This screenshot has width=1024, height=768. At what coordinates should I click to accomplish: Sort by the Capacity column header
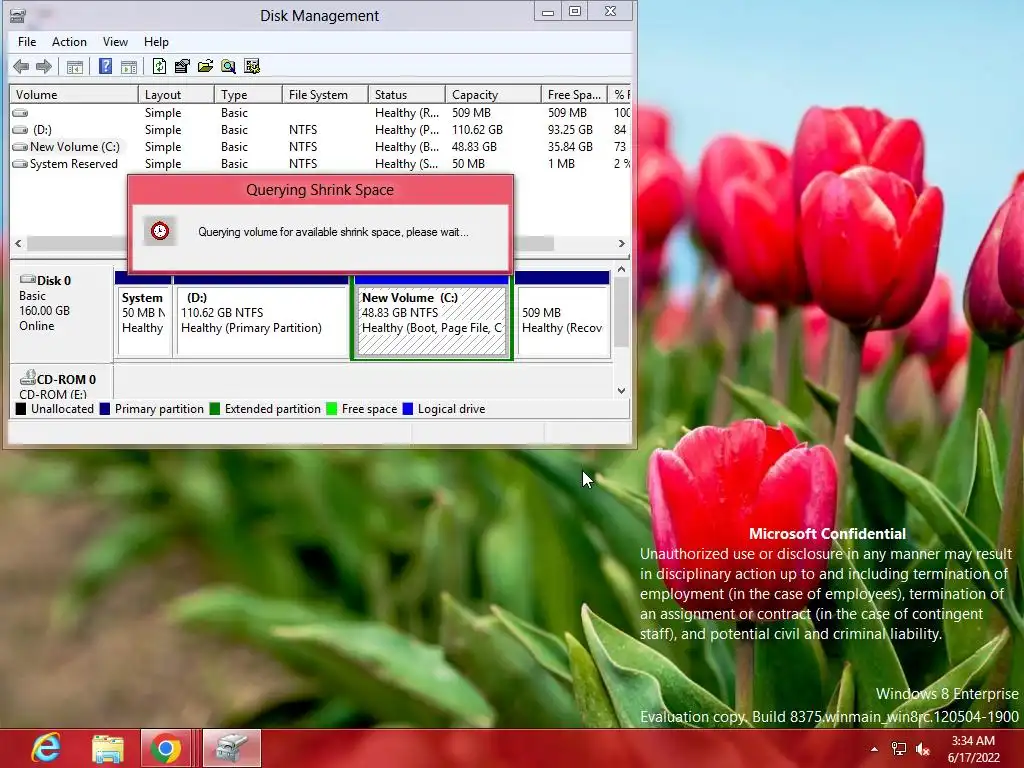pyautogui.click(x=493, y=95)
